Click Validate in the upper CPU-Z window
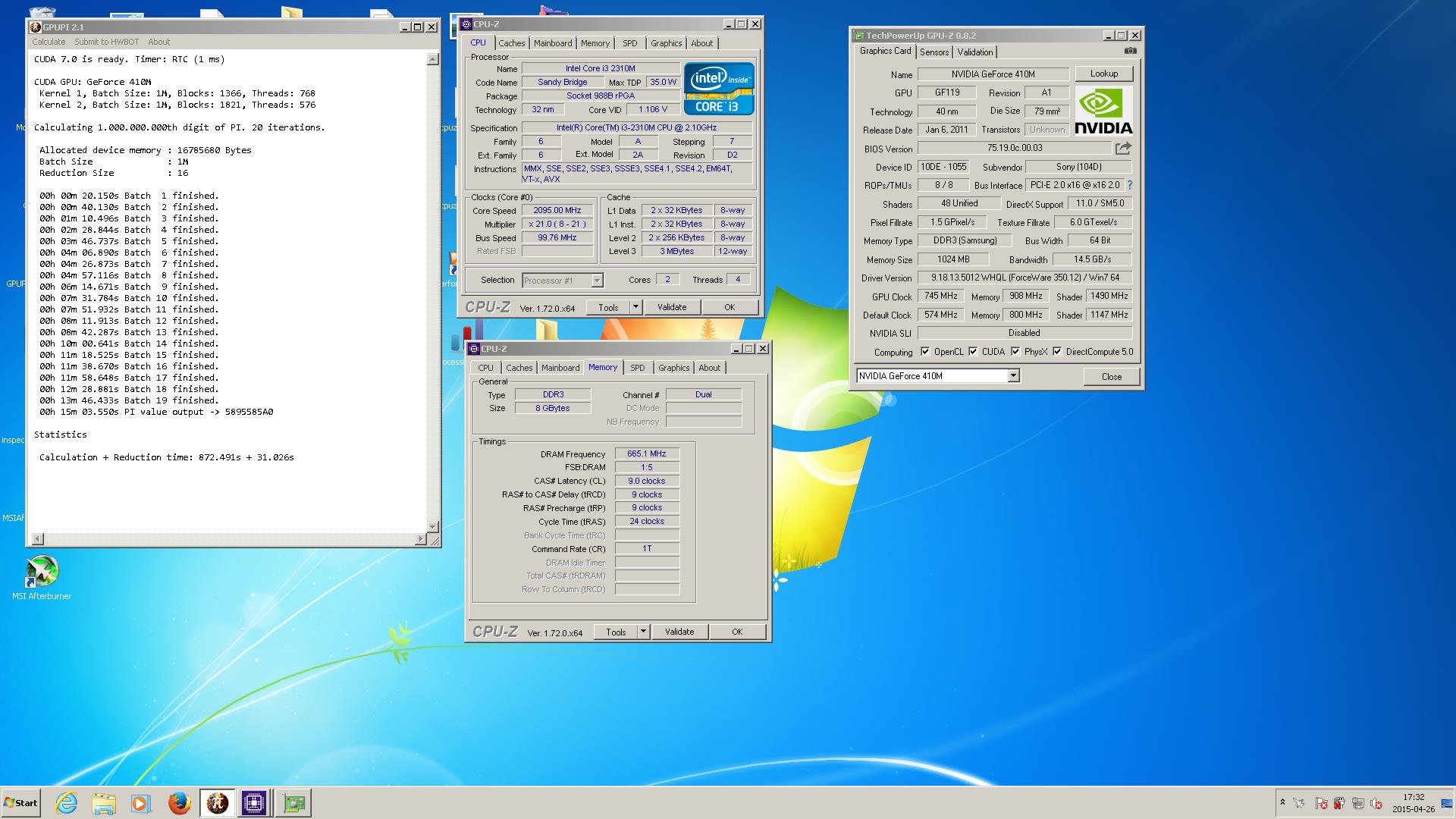 (672, 307)
